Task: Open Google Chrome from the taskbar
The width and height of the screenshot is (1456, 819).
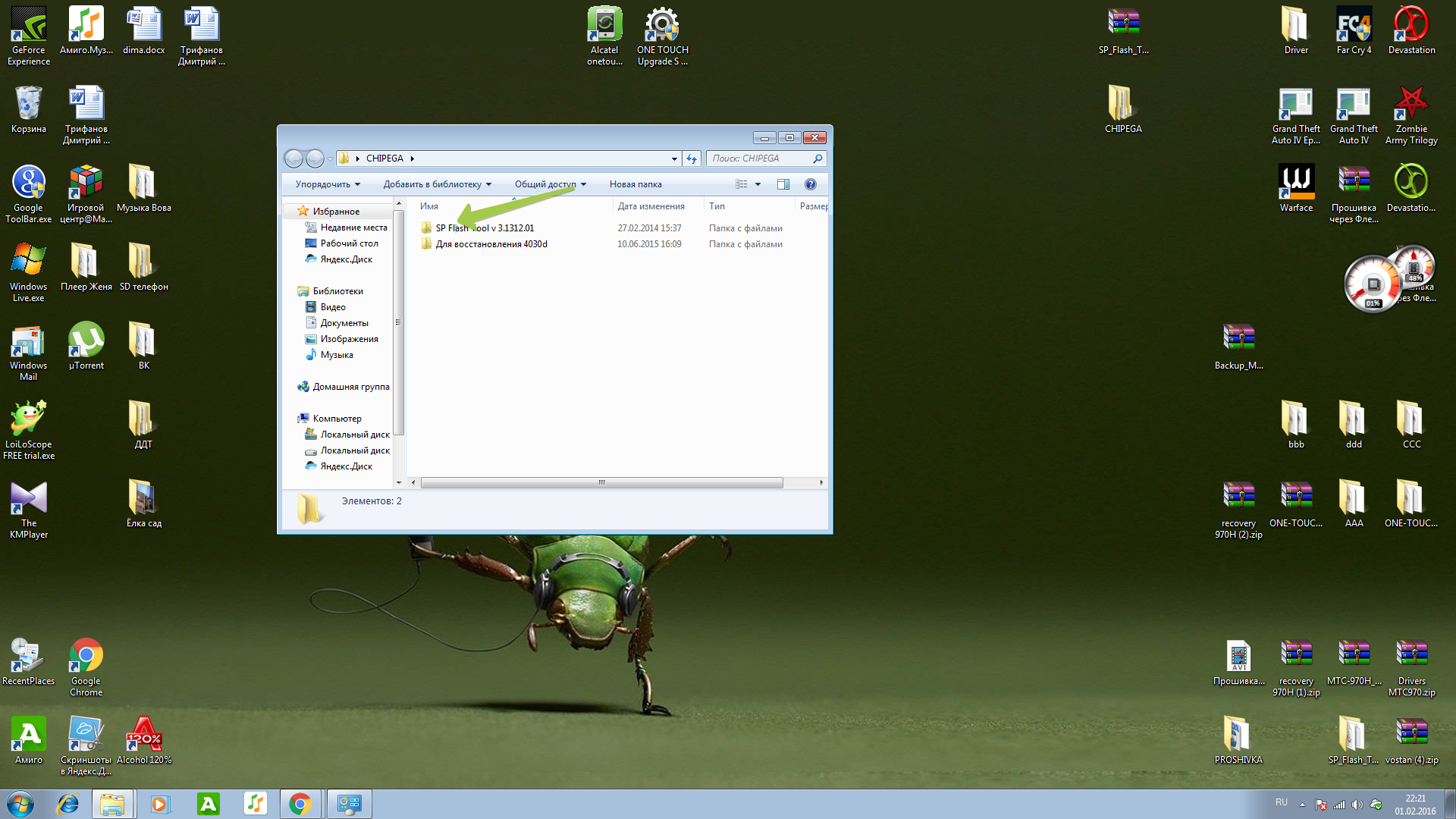Action: pos(300,804)
